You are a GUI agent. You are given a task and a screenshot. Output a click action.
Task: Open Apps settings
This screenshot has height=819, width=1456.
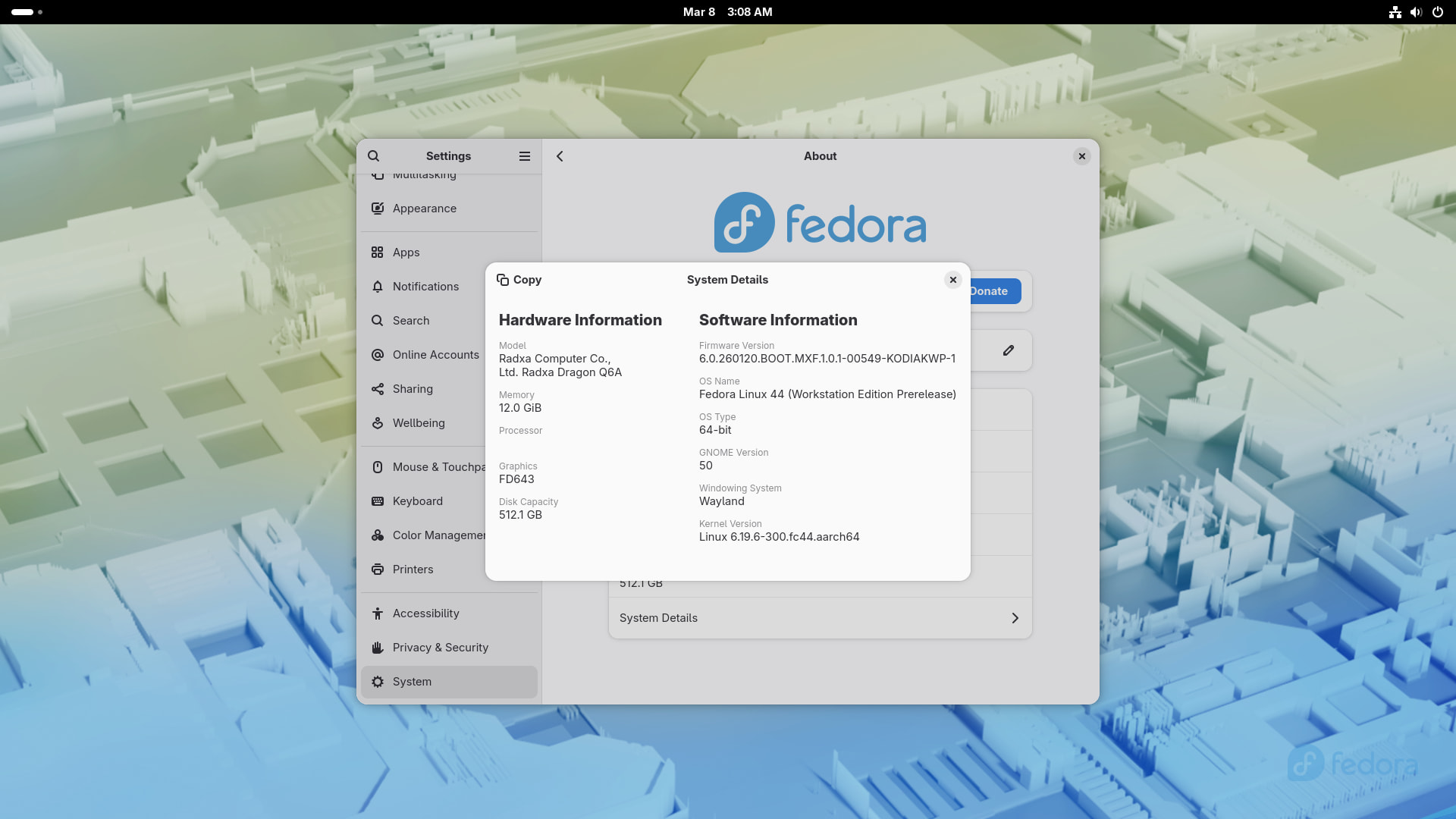[x=450, y=253]
